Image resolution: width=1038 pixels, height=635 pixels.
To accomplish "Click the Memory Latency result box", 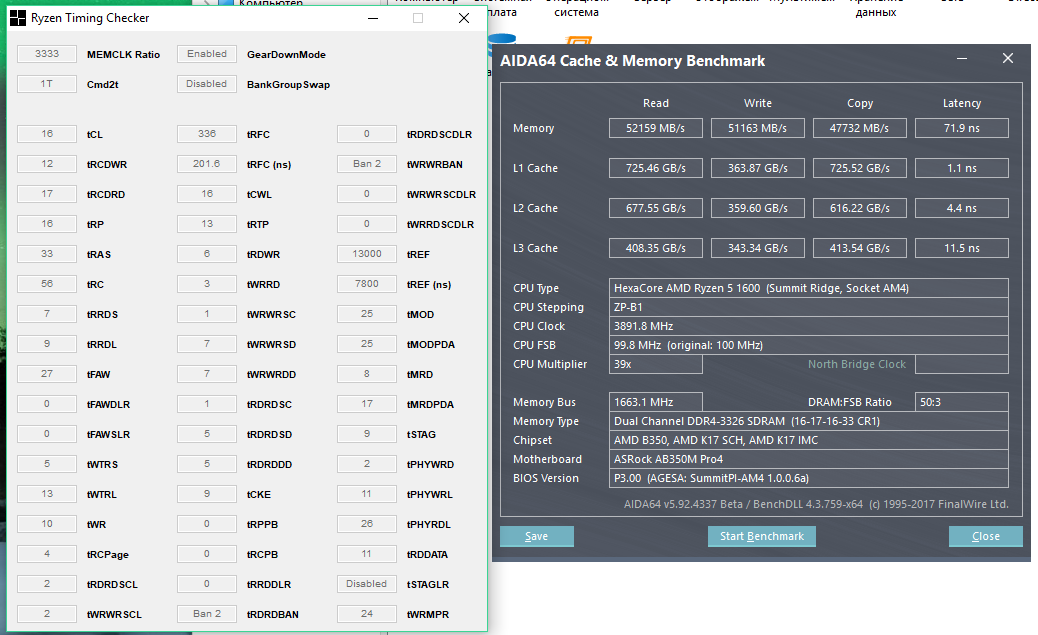I will pos(961,128).
